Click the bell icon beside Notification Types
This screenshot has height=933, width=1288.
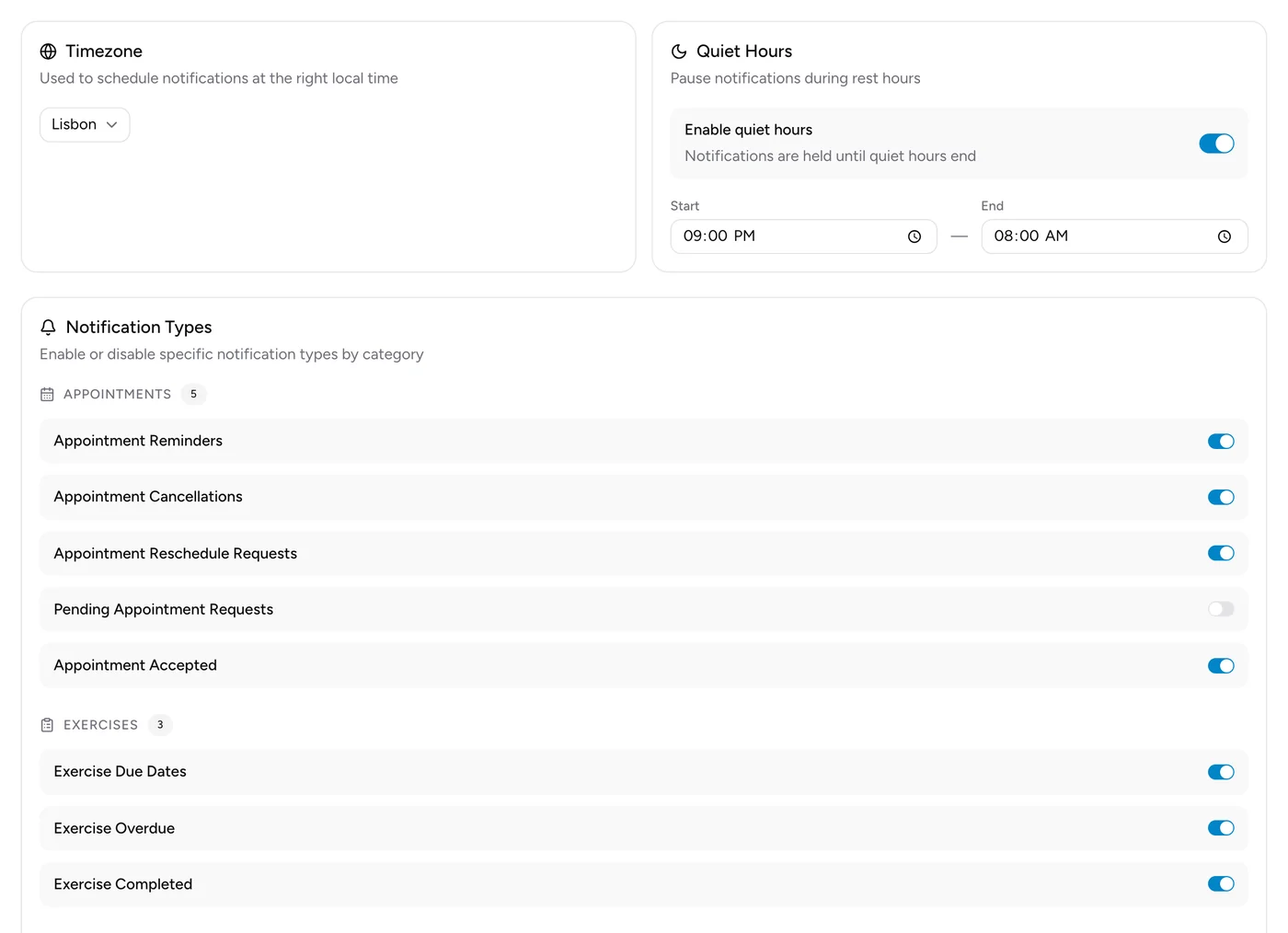tap(49, 328)
